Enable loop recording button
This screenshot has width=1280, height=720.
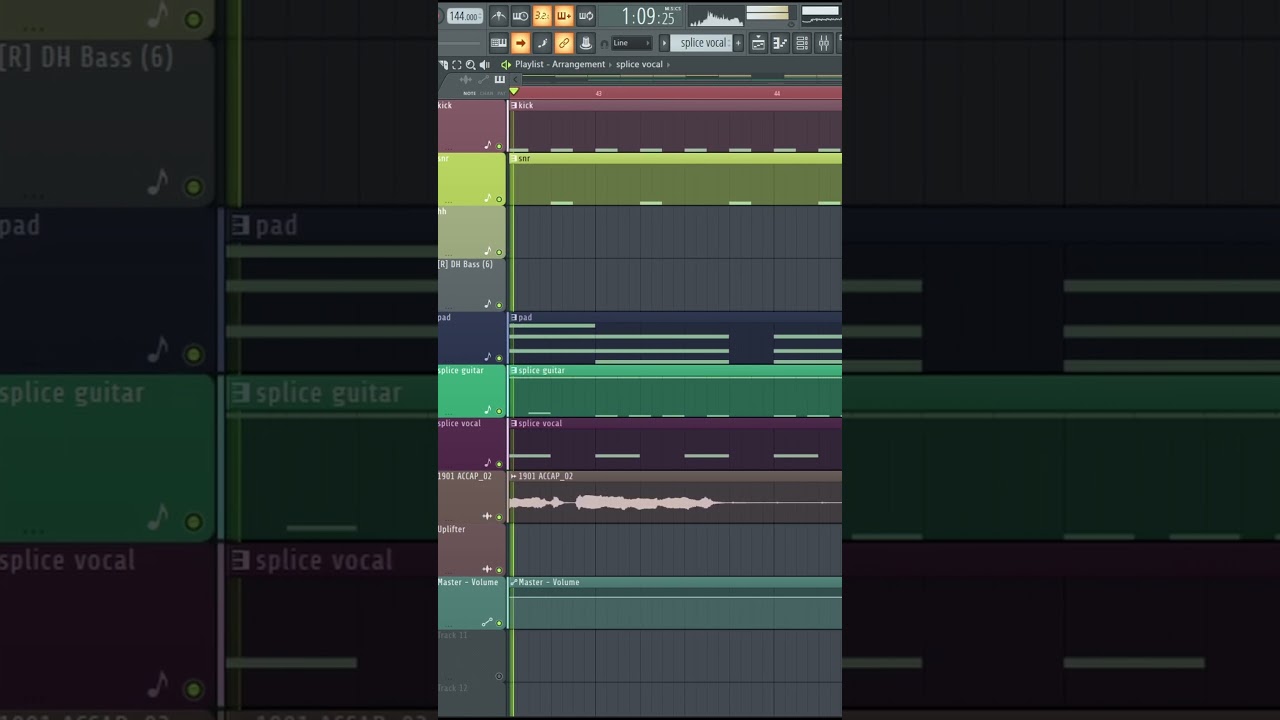[586, 16]
